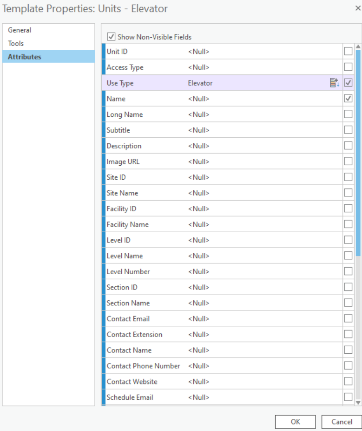This screenshot has width=362, height=431.
Task: Select the Contact Extension field label
Action: coord(134,334)
